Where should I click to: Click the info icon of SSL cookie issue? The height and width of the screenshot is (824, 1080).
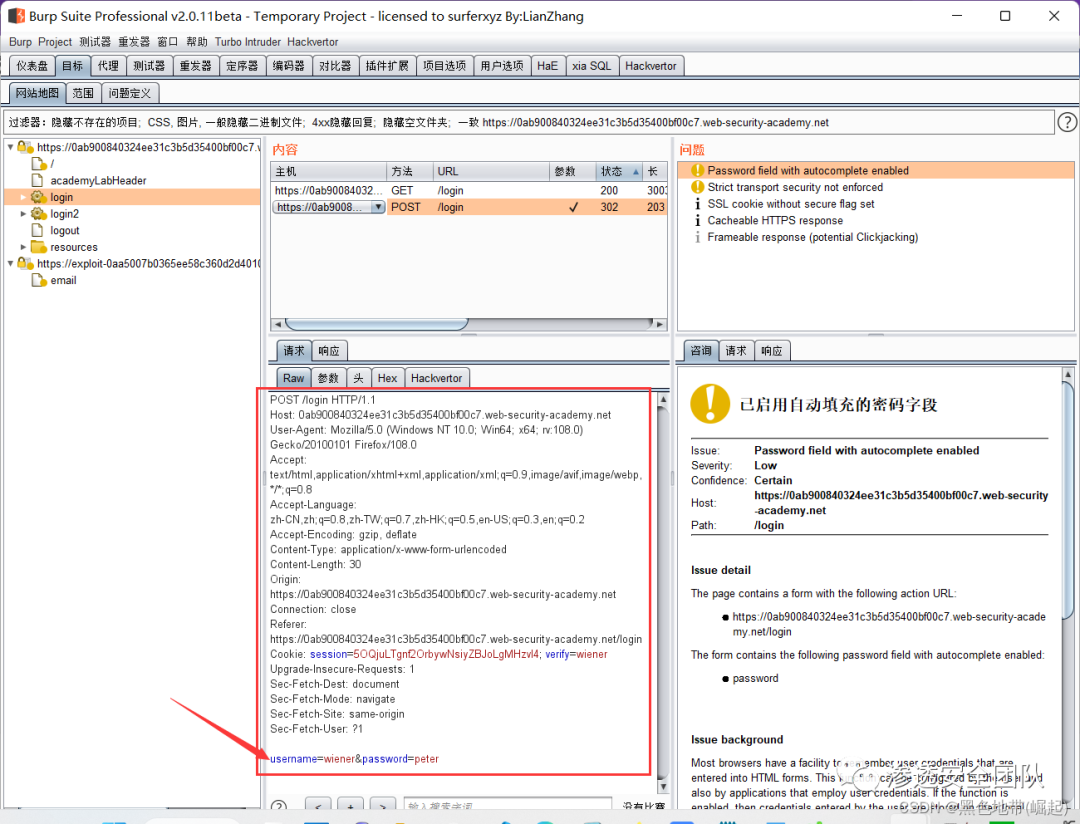[697, 204]
